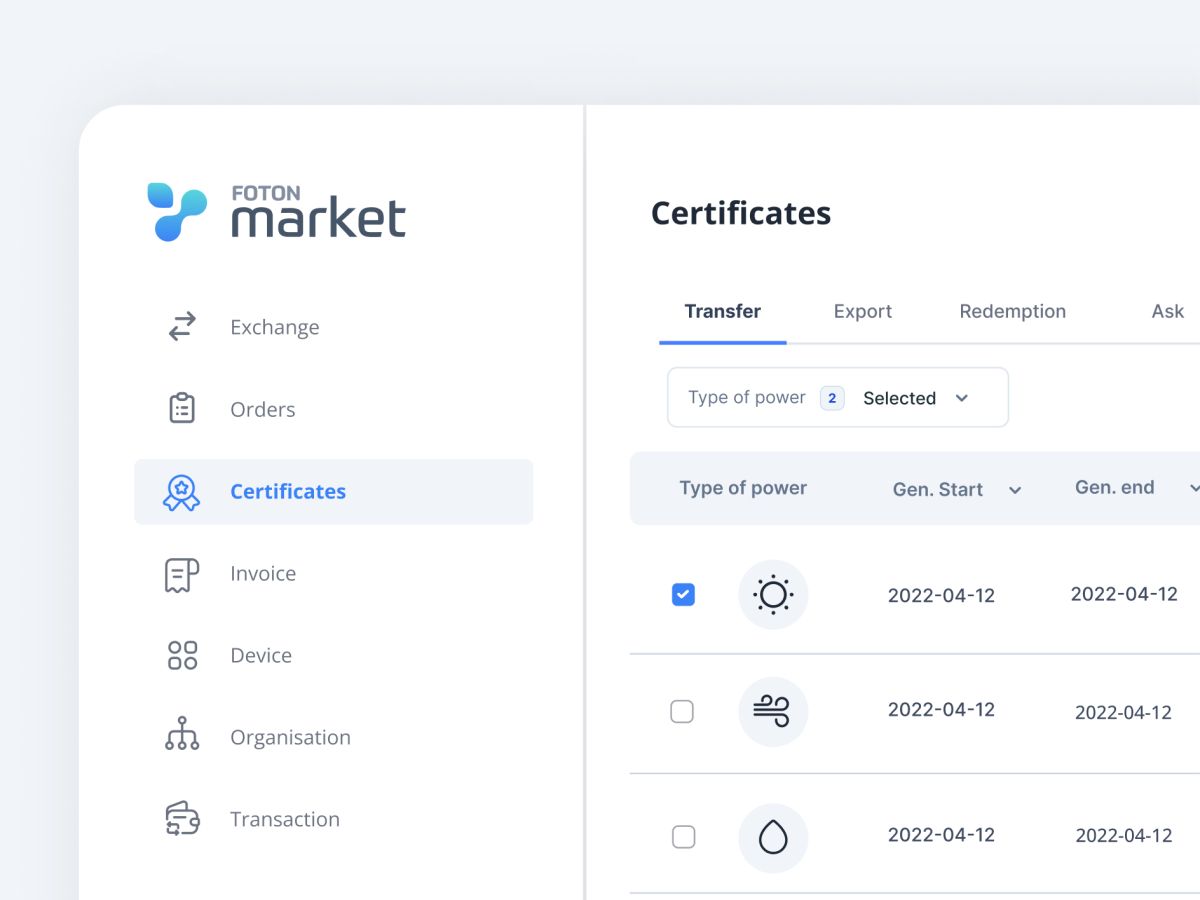The height and width of the screenshot is (900, 1200).
Task: Click the Organisation hierarchy icon
Action: click(x=182, y=734)
